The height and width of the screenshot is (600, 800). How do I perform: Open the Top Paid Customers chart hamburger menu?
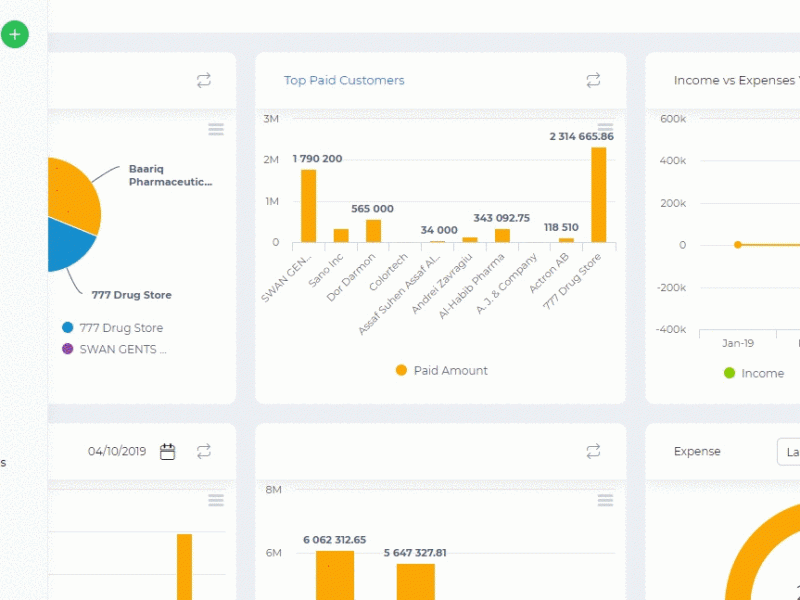[605, 128]
